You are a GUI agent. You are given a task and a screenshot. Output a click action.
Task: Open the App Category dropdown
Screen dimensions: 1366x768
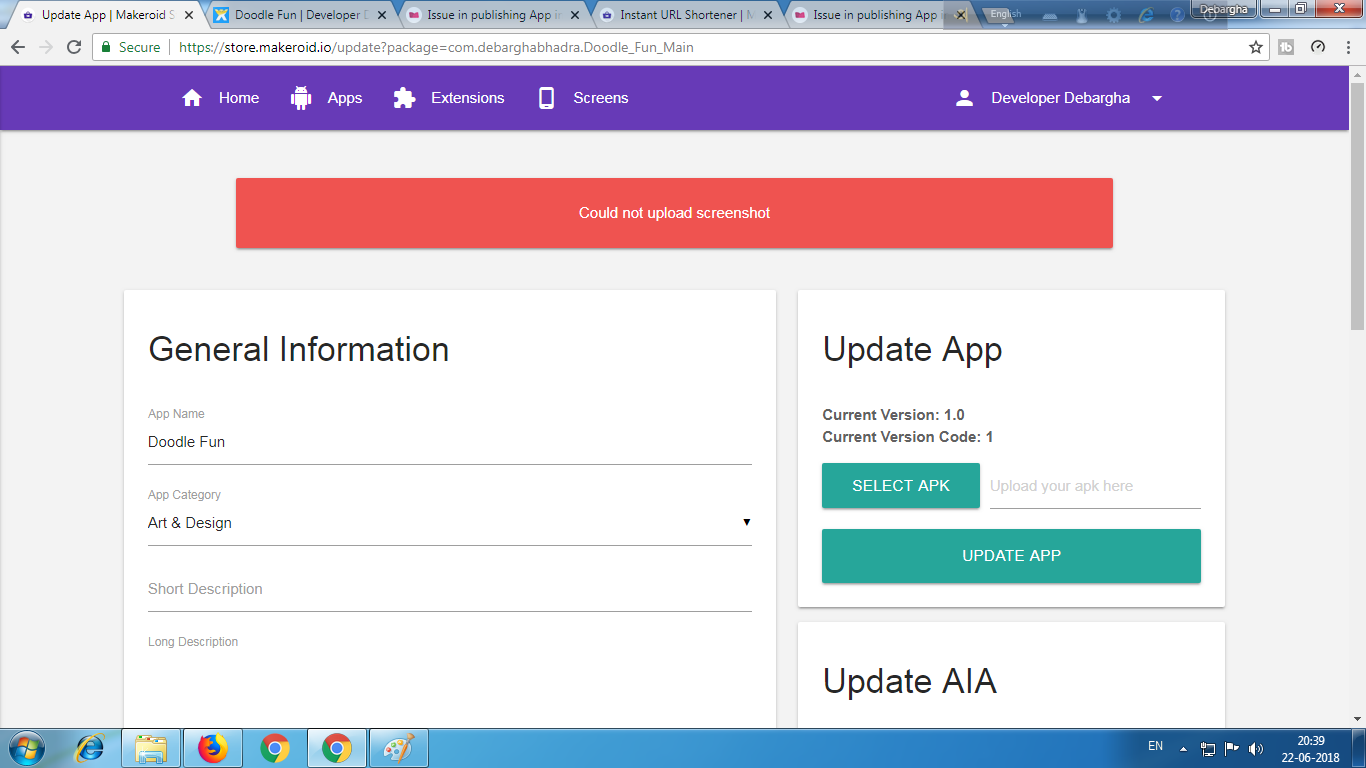pos(449,523)
